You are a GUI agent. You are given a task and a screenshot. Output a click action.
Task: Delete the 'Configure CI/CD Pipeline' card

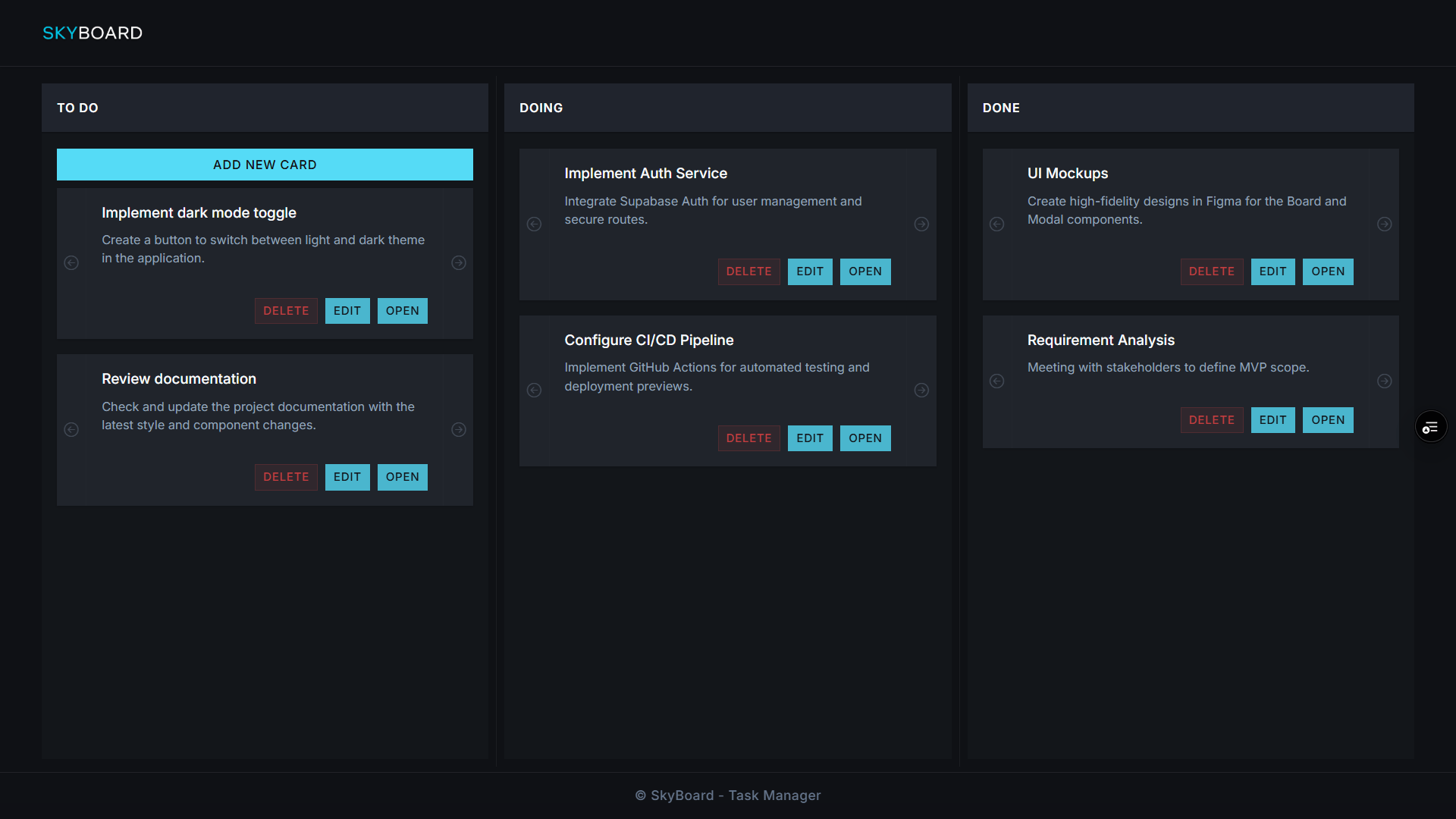(x=748, y=438)
